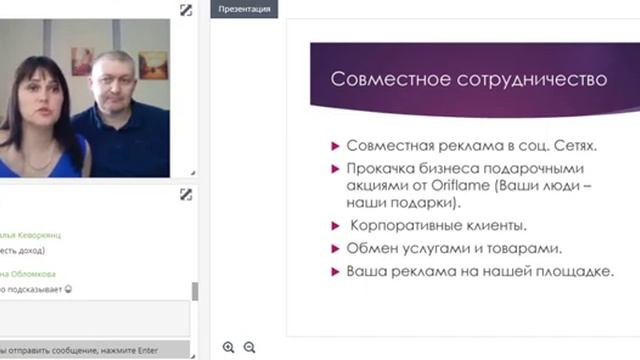Click the chat sender name ending 'Обломкова'
The image size is (640, 360).
28,274
